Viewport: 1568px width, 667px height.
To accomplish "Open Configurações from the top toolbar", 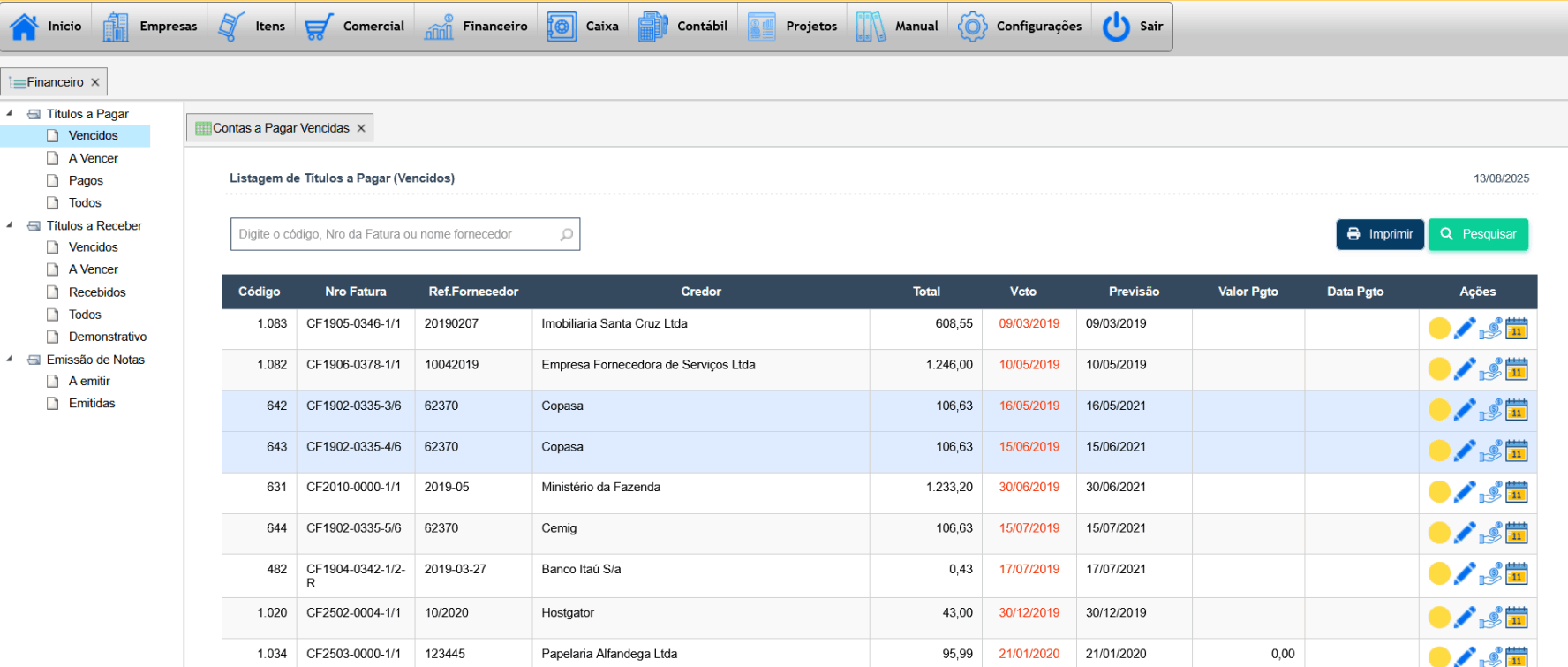I will pyautogui.click(x=1021, y=27).
